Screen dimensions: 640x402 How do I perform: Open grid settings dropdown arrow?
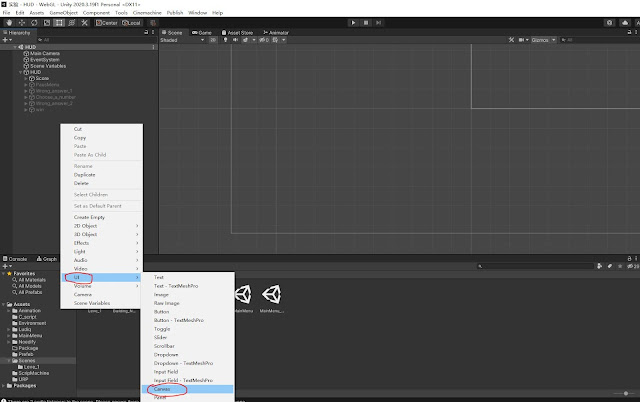click(x=284, y=40)
